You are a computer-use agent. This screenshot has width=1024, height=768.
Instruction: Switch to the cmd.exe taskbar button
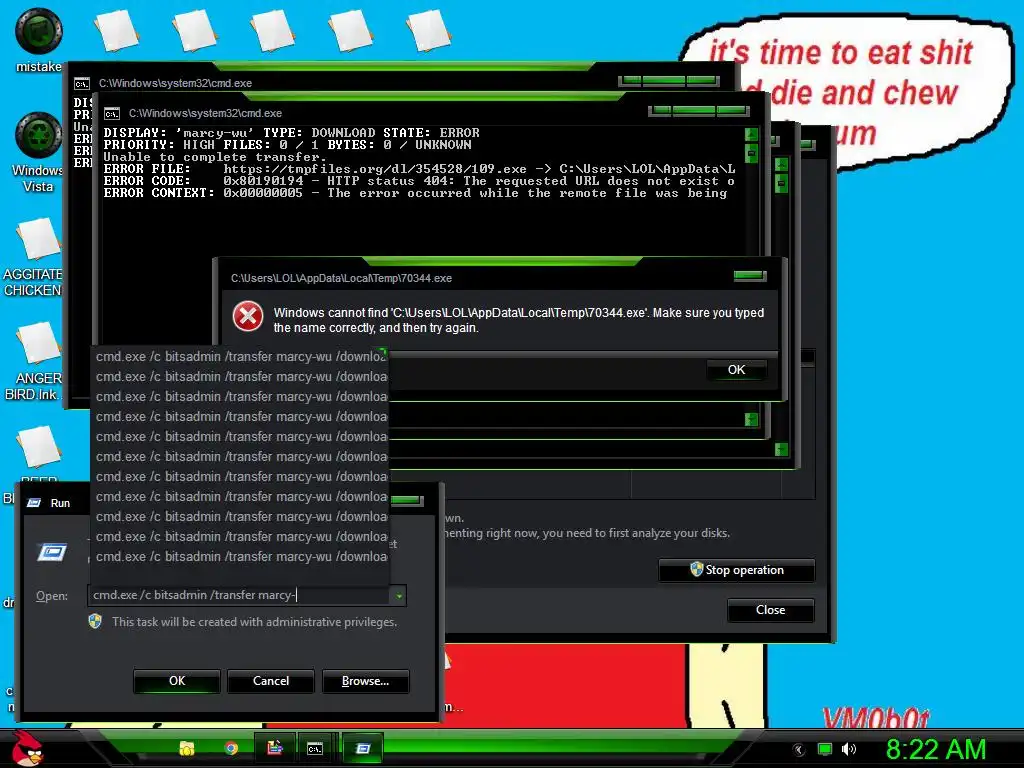click(x=315, y=748)
